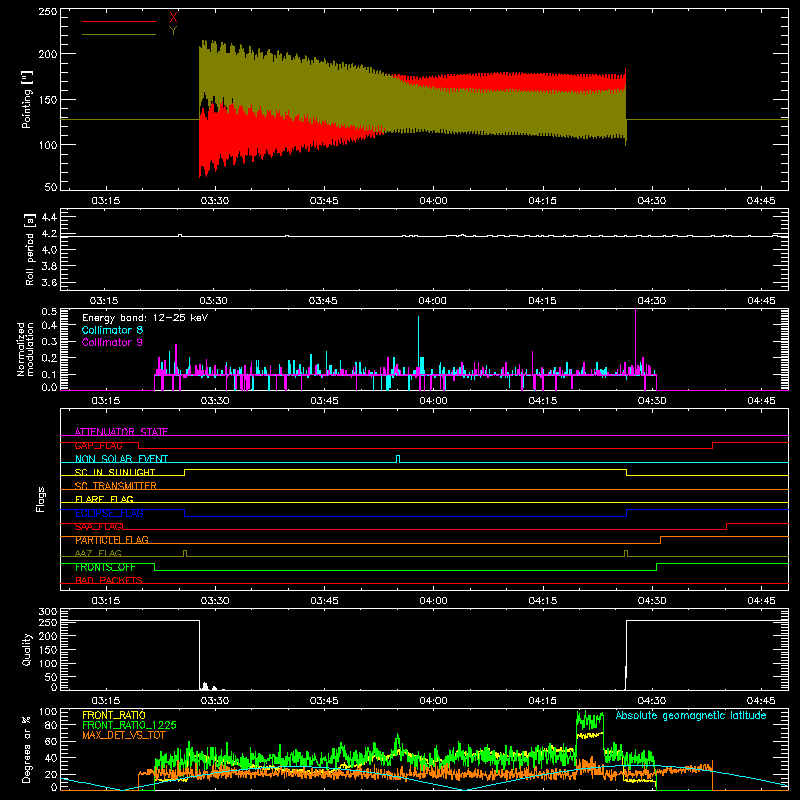Click the A4Z_FLAG pulse near 03:26
This screenshot has height=800, width=800.
pyautogui.click(x=185, y=553)
